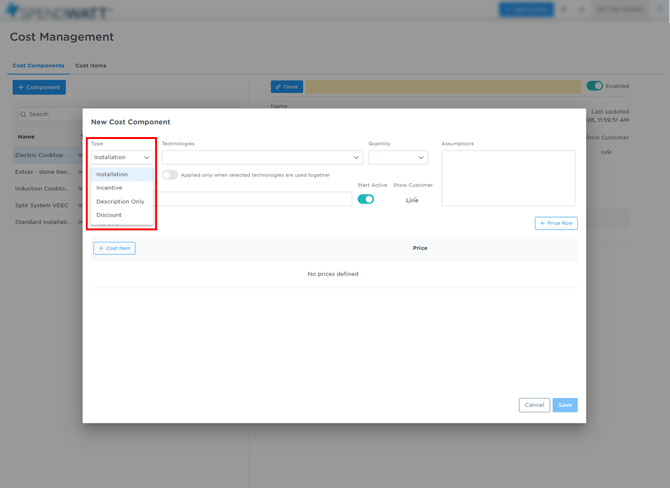Screen dimensions: 670x488
Task: Toggle the Enabled switch in background panel
Action: (x=594, y=86)
